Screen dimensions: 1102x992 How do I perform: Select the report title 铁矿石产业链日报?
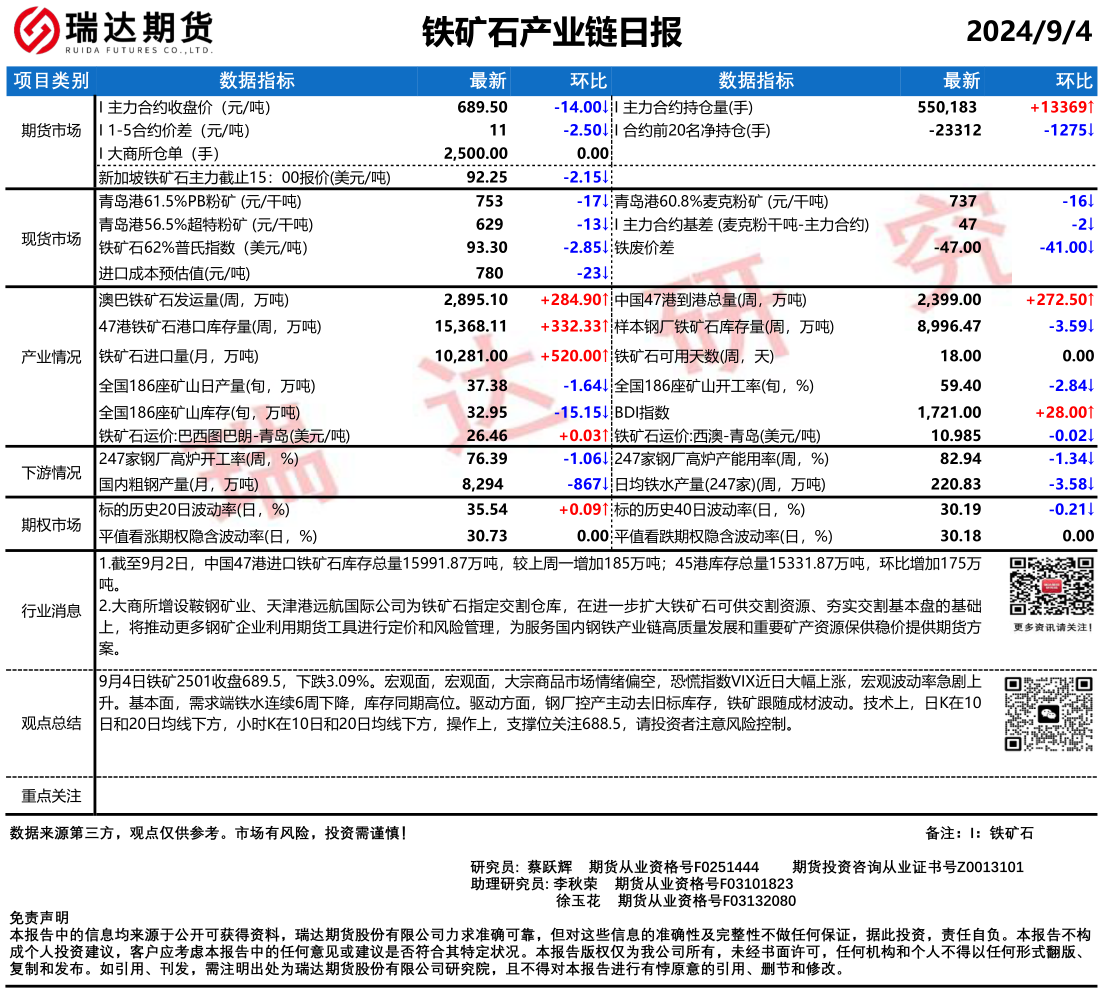tap(551, 33)
